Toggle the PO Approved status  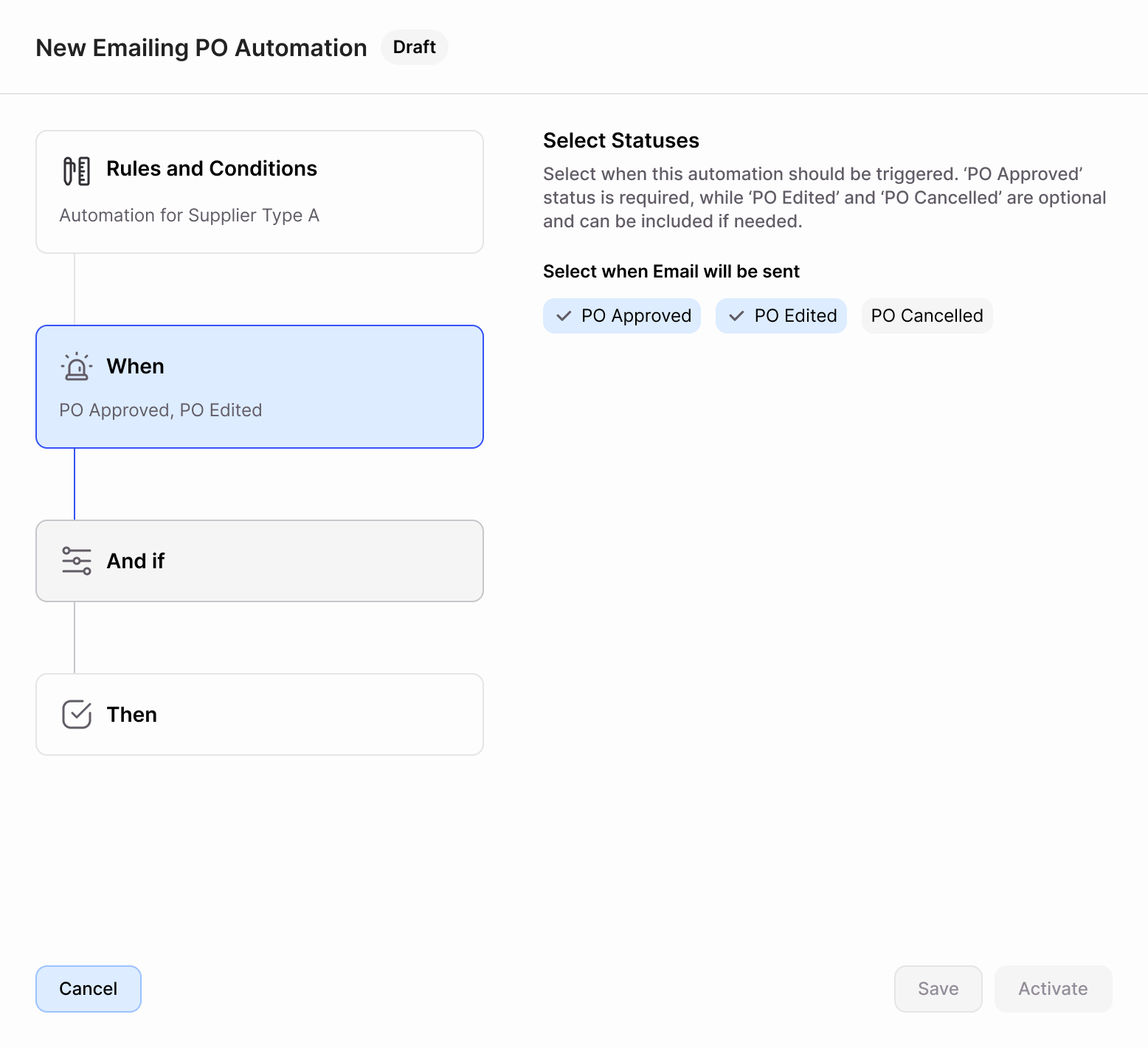(x=621, y=315)
